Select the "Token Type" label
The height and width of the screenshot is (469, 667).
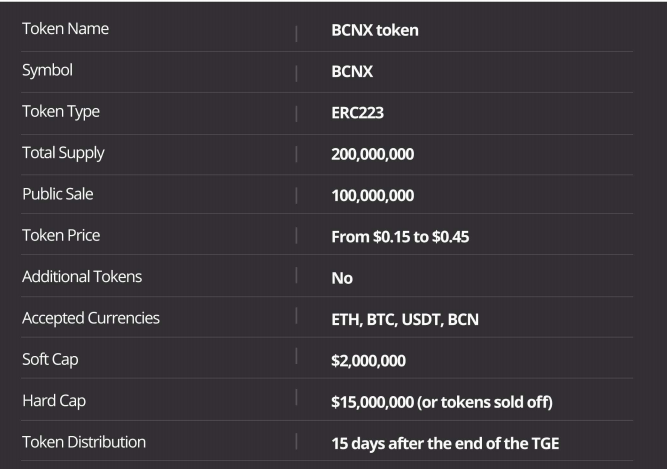coord(61,112)
